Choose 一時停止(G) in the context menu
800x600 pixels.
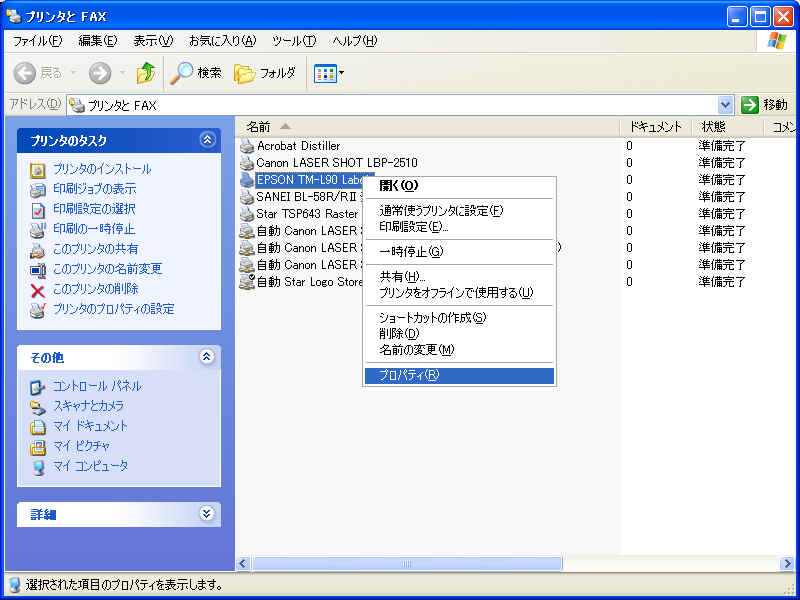click(459, 252)
